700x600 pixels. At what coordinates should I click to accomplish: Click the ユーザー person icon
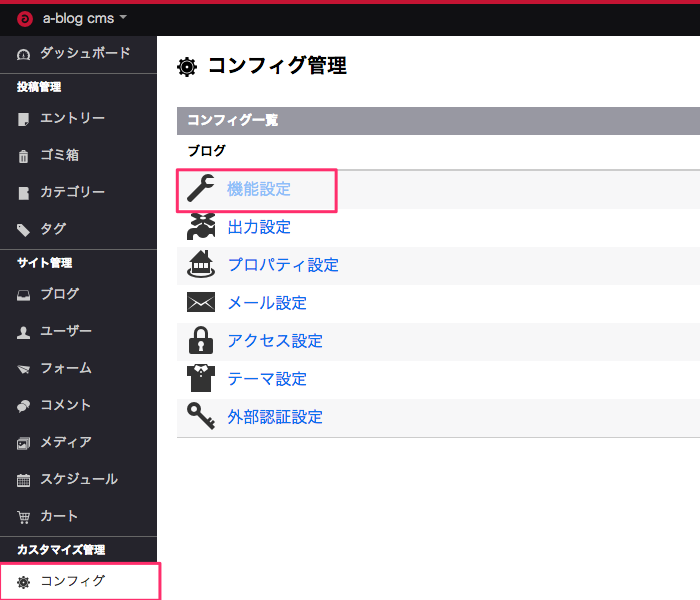click(23, 332)
